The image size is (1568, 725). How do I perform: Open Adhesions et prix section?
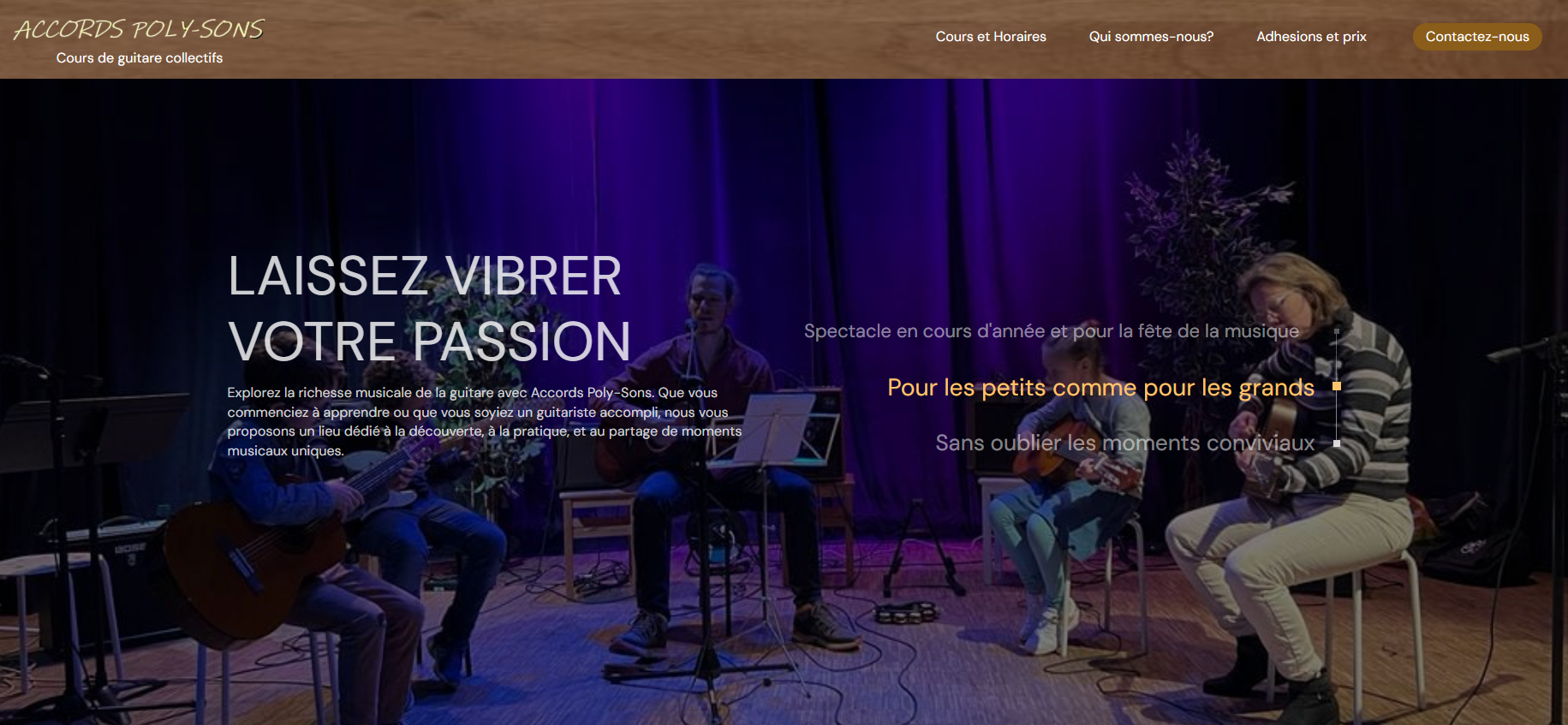(x=1311, y=37)
